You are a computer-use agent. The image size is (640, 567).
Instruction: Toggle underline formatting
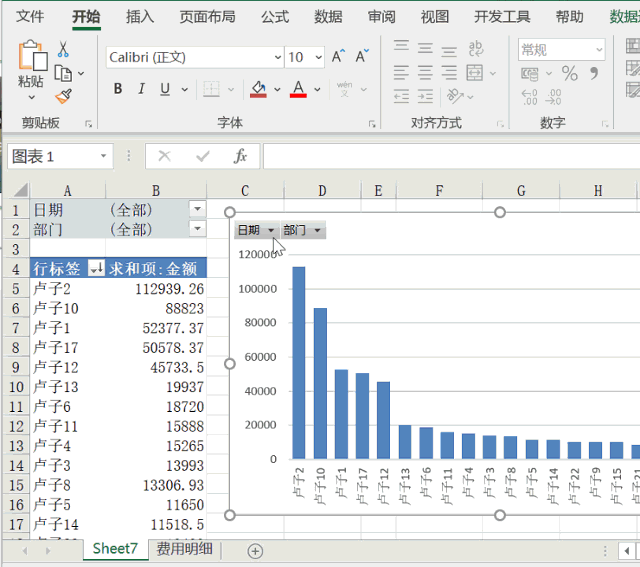click(165, 89)
